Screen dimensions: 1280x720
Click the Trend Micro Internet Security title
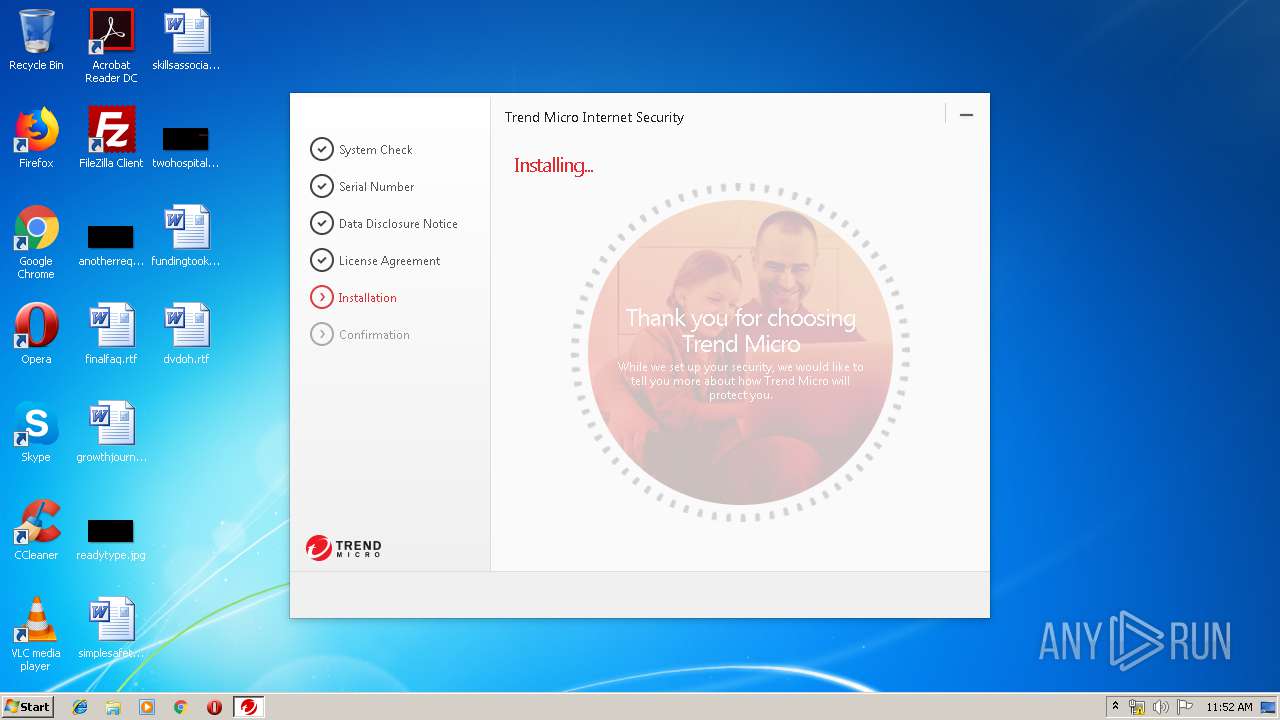click(x=594, y=117)
